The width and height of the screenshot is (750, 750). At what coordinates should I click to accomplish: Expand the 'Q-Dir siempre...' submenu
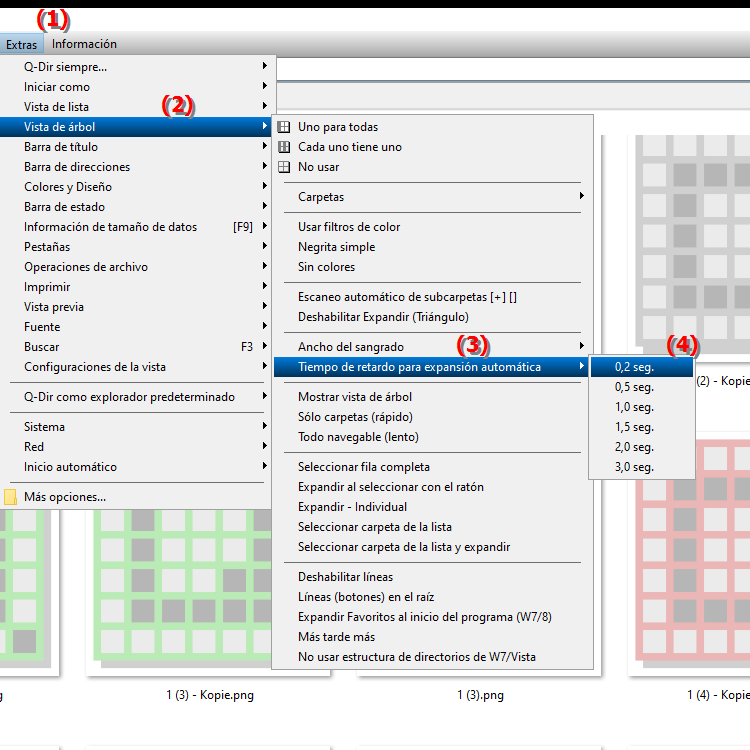(x=136, y=66)
